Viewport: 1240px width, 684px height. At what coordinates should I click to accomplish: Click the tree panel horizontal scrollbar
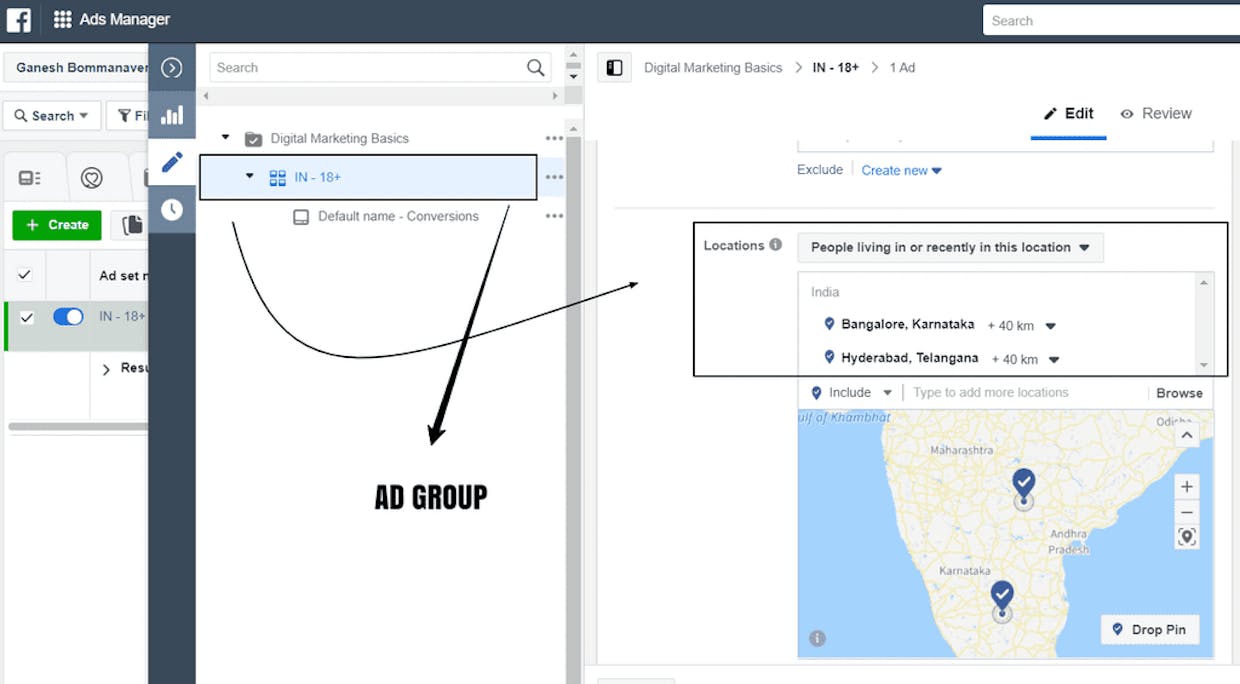[381, 96]
